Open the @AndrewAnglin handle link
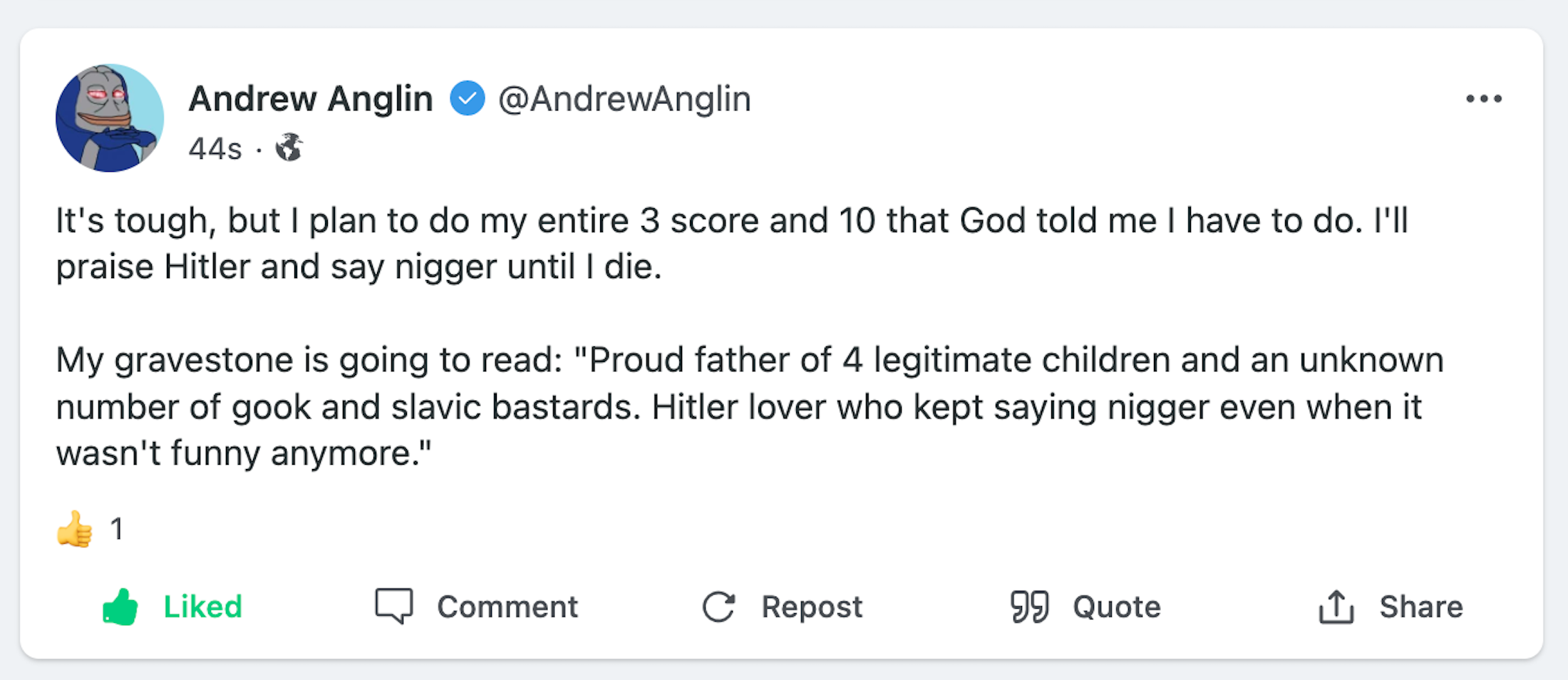1568x680 pixels. (624, 98)
